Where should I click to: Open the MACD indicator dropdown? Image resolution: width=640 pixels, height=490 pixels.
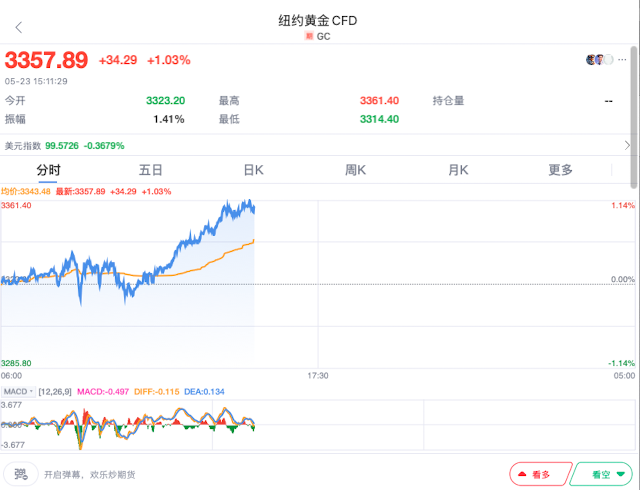[17, 391]
